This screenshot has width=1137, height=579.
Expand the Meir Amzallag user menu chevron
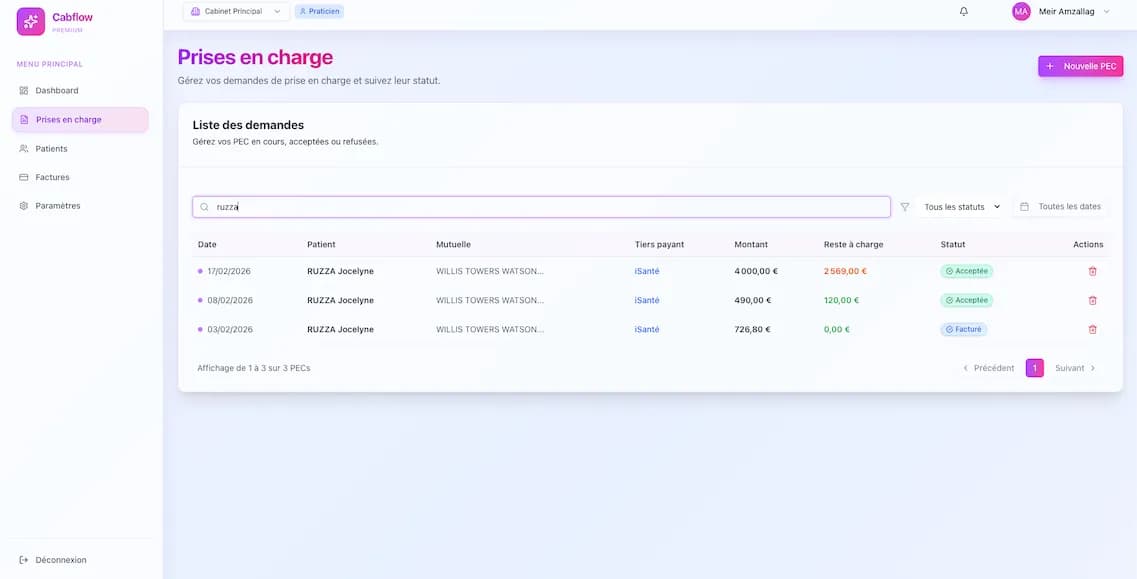point(1106,12)
